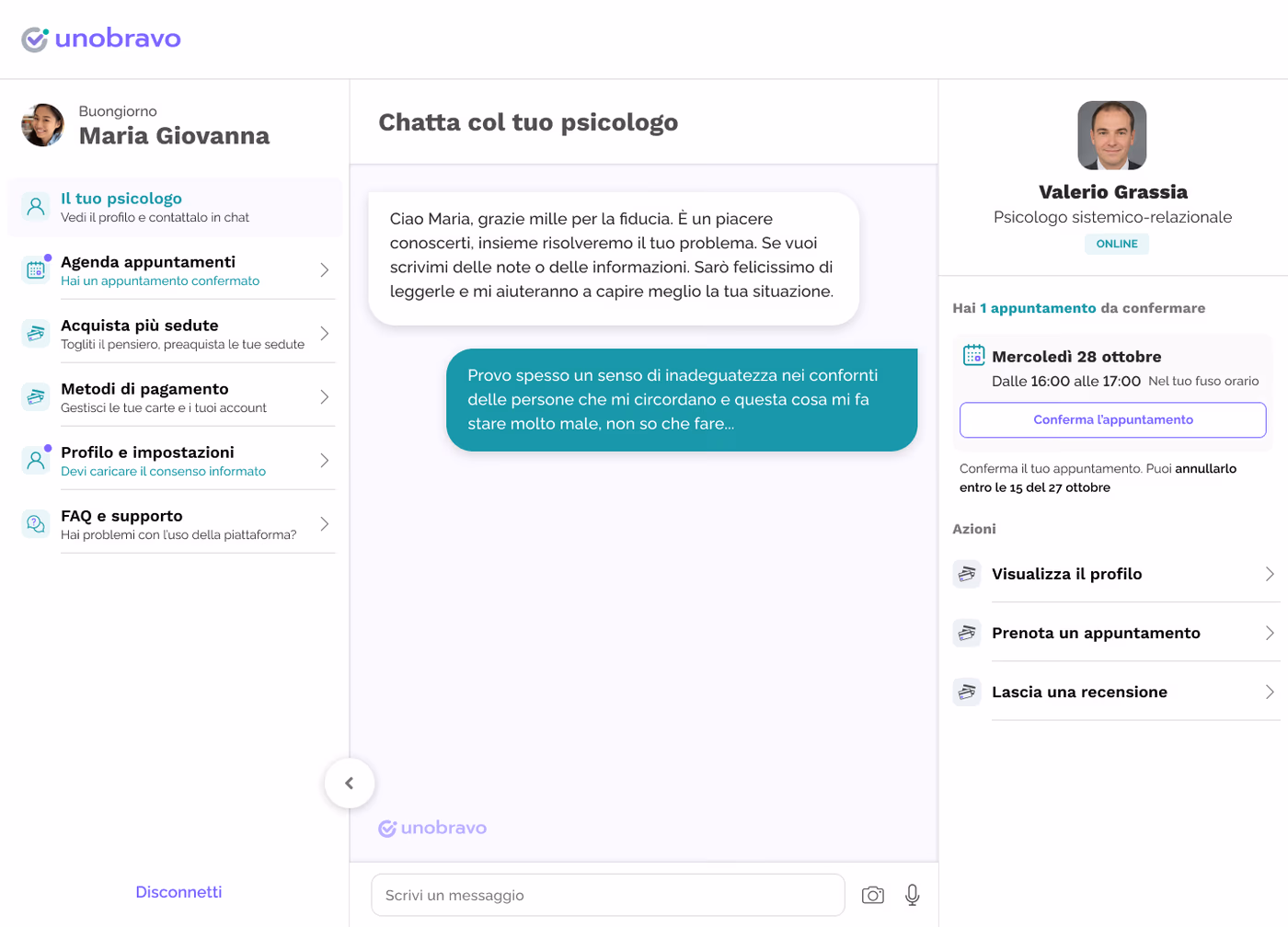
Task: Click Valerio Grassia's profile photo
Action: [x=1111, y=135]
